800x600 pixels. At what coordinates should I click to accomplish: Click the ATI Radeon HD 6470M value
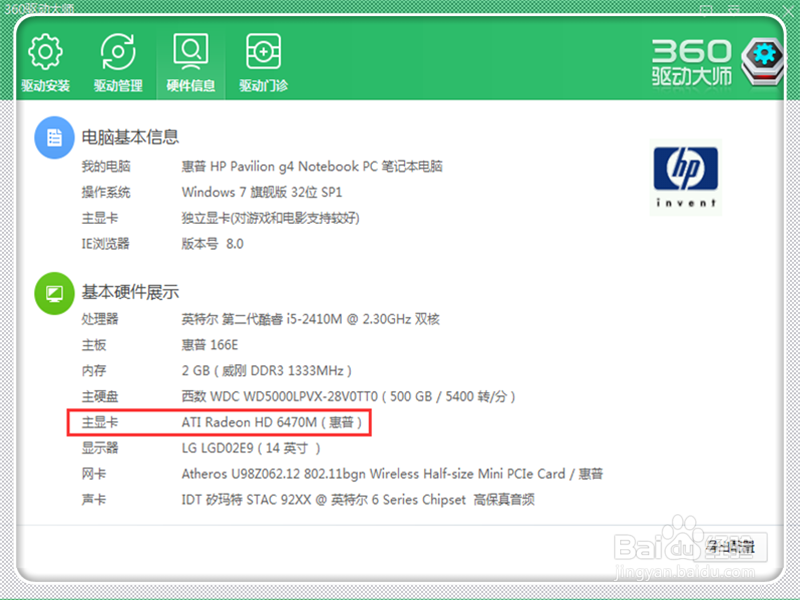[271, 422]
